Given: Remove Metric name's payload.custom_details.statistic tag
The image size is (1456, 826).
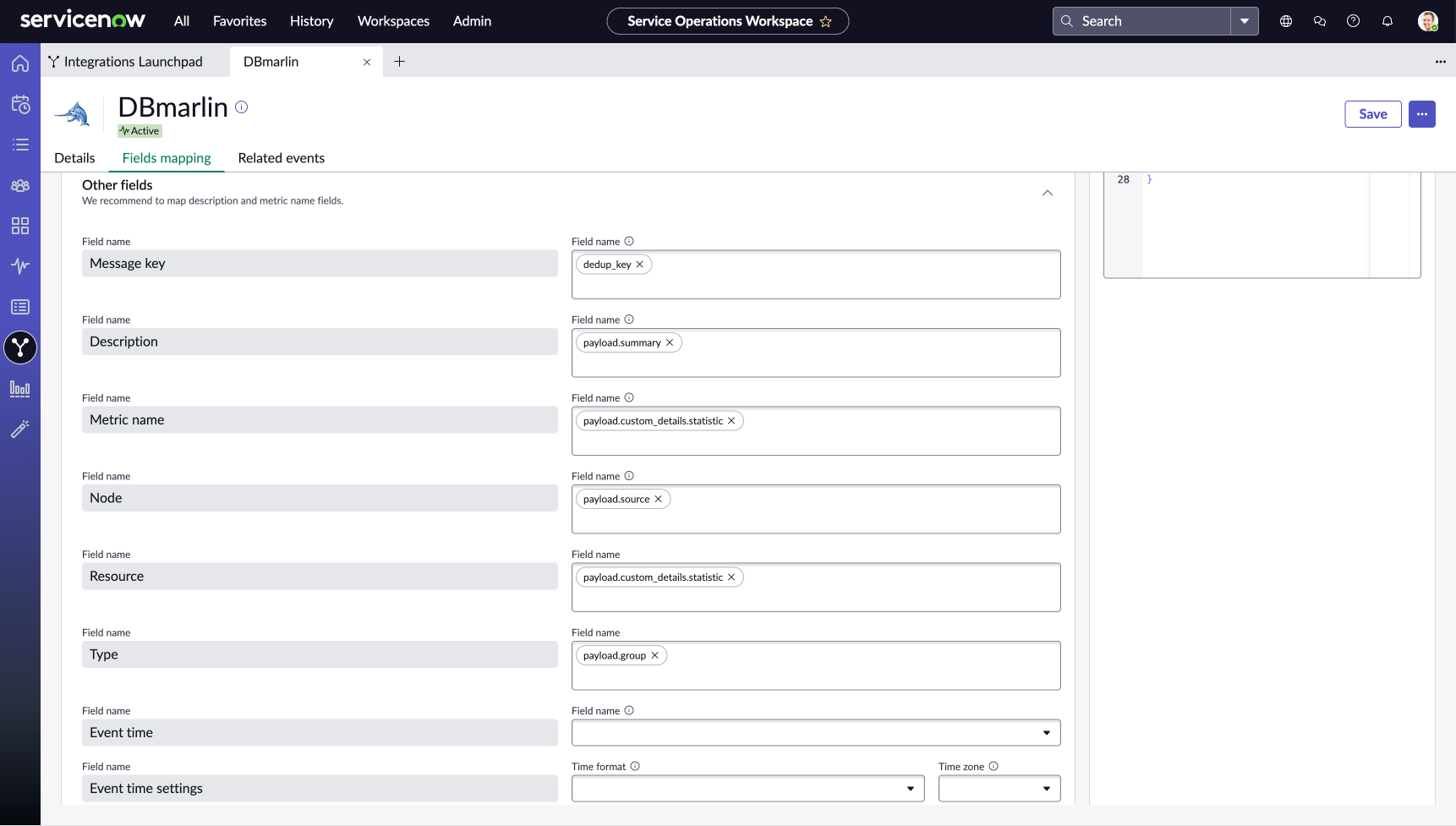Looking at the screenshot, I should click(x=731, y=421).
